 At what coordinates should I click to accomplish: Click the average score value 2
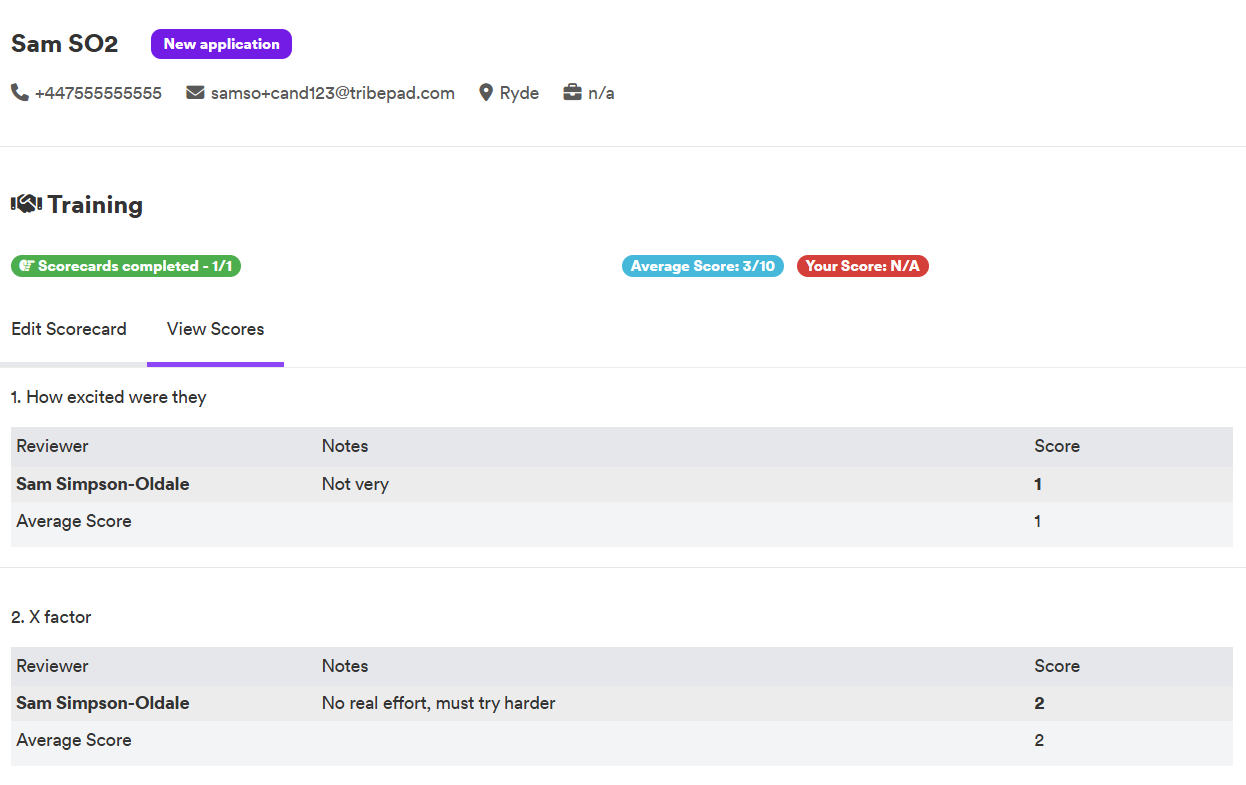point(1039,740)
